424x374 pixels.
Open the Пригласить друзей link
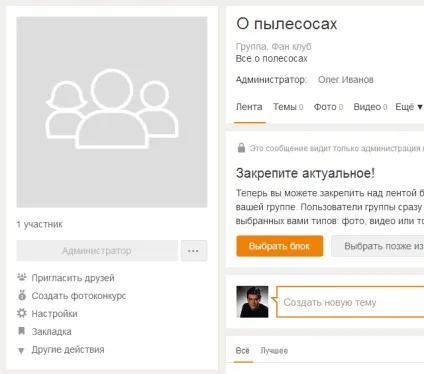point(73,278)
